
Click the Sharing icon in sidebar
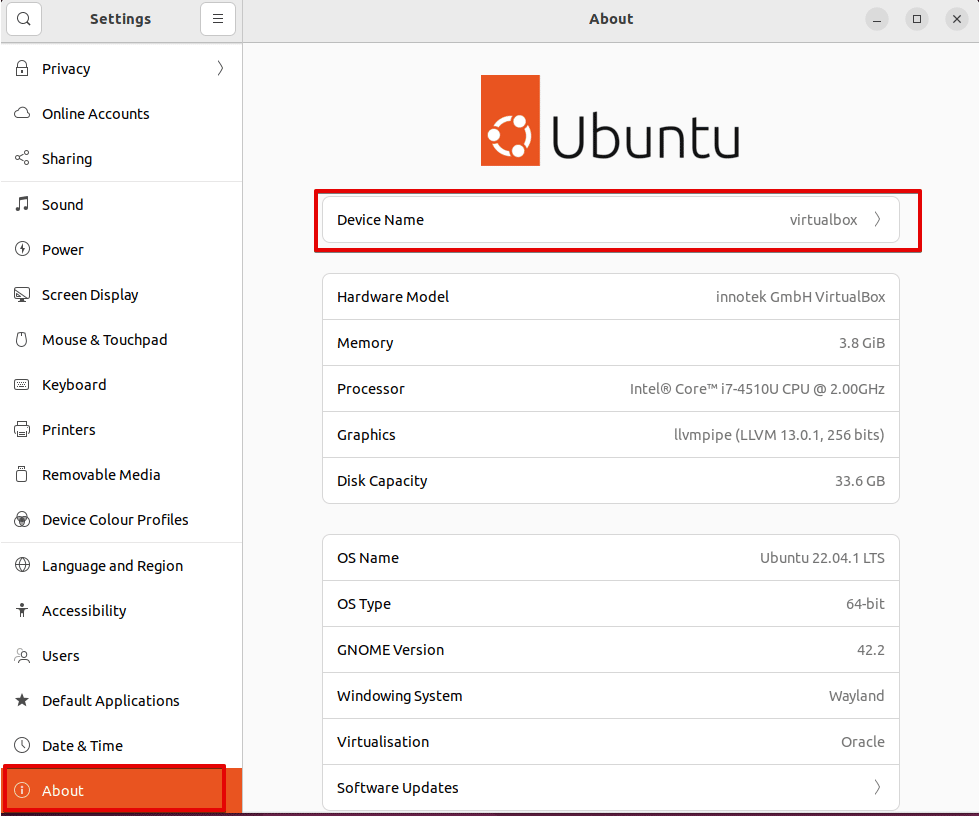tap(22, 158)
